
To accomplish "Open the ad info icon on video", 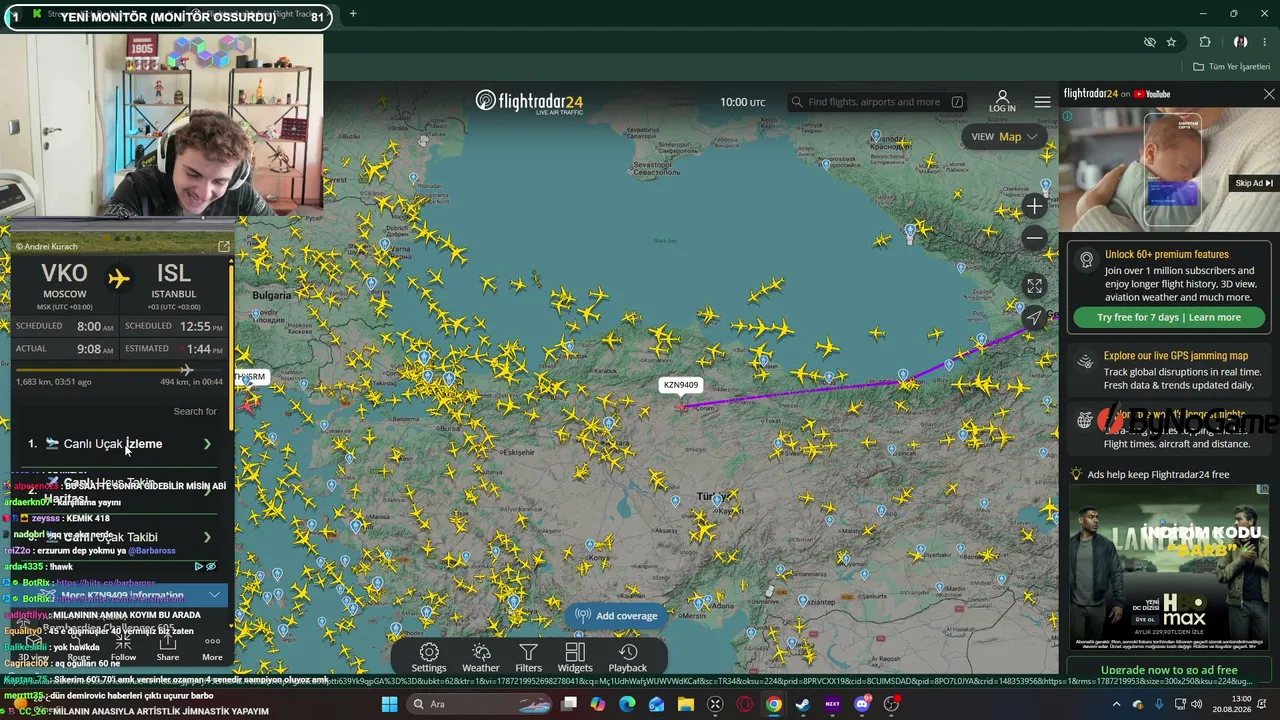I will pyautogui.click(x=1067, y=116).
